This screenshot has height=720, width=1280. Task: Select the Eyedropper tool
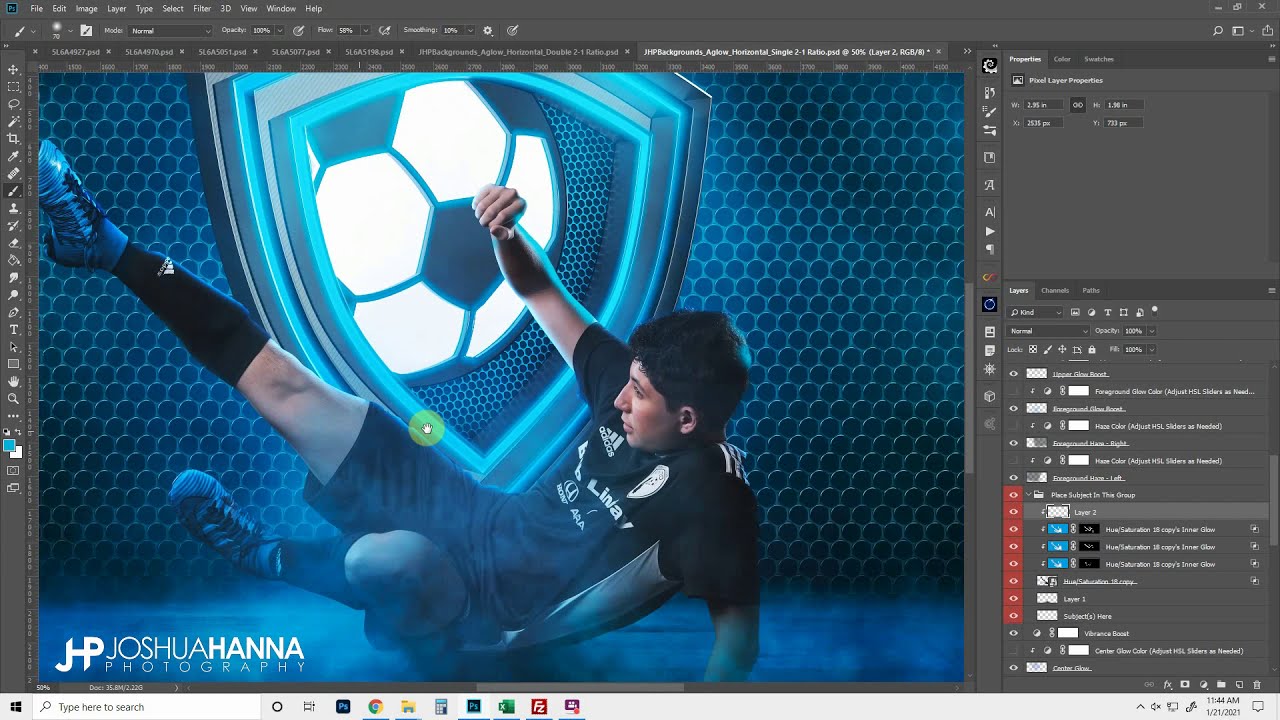(x=14, y=156)
